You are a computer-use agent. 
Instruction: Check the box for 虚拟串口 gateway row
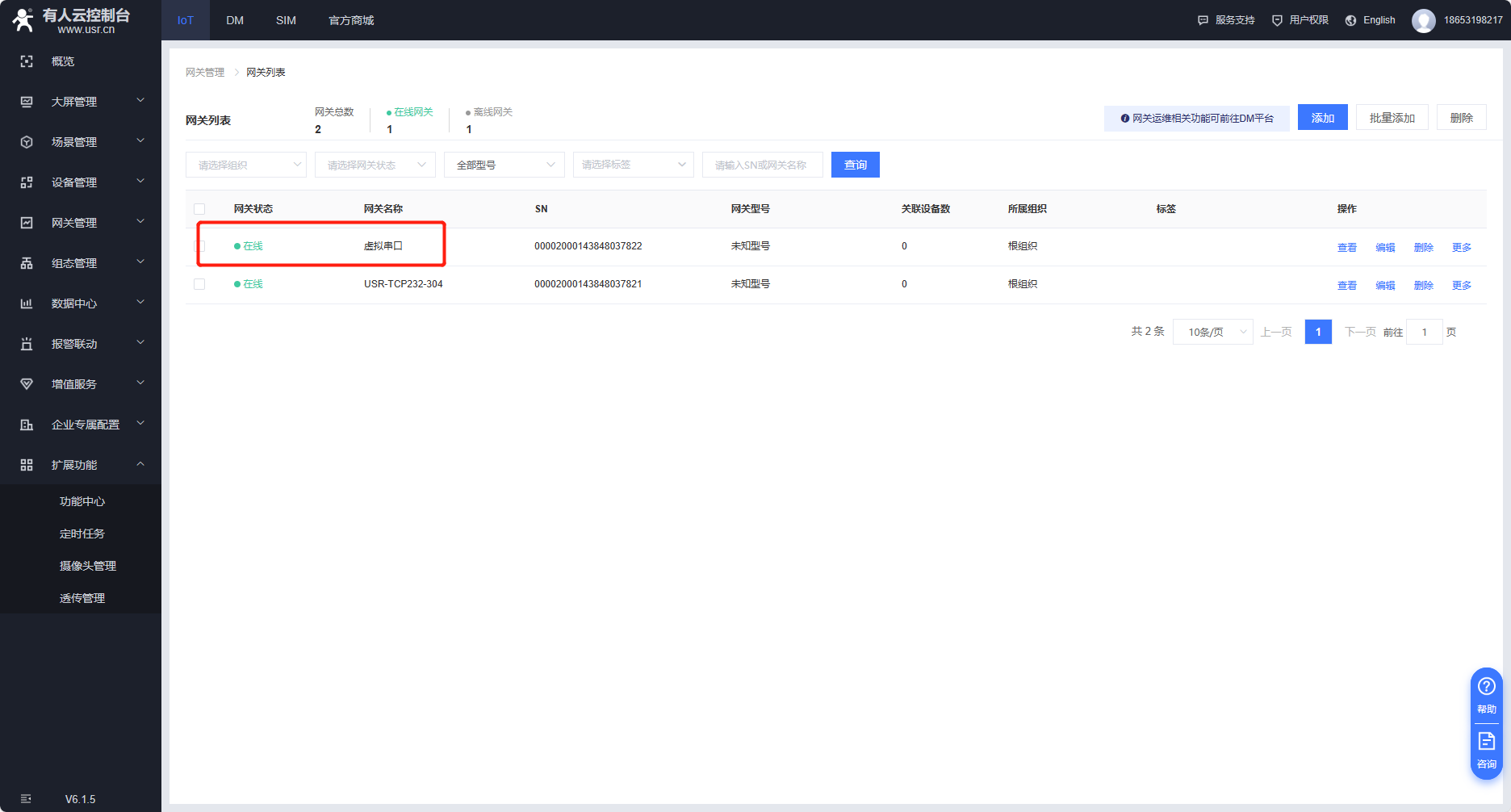pos(200,246)
